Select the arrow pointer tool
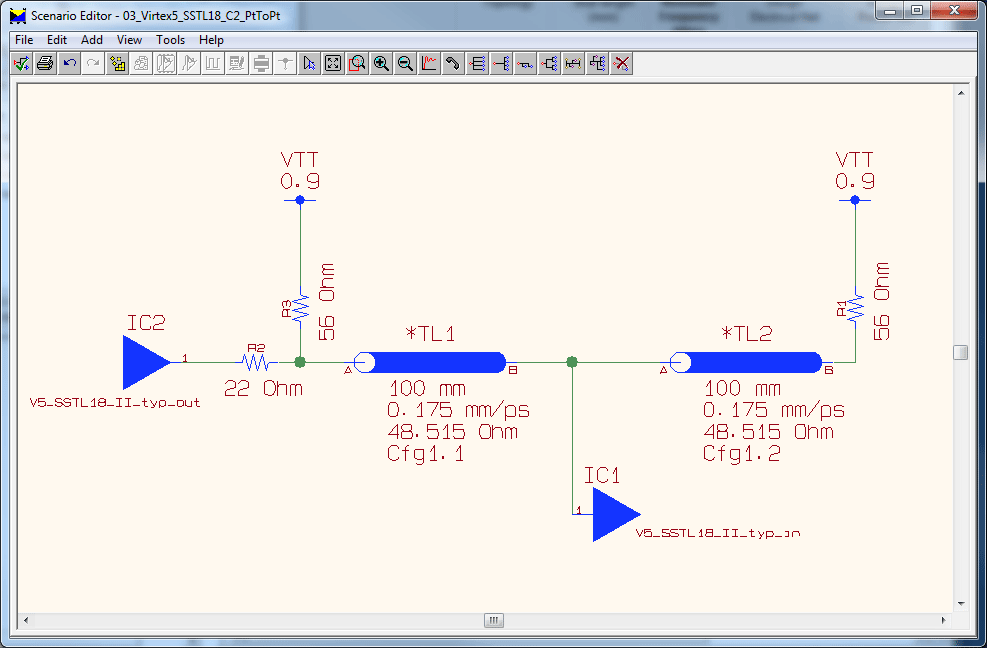The width and height of the screenshot is (987, 648). click(309, 64)
